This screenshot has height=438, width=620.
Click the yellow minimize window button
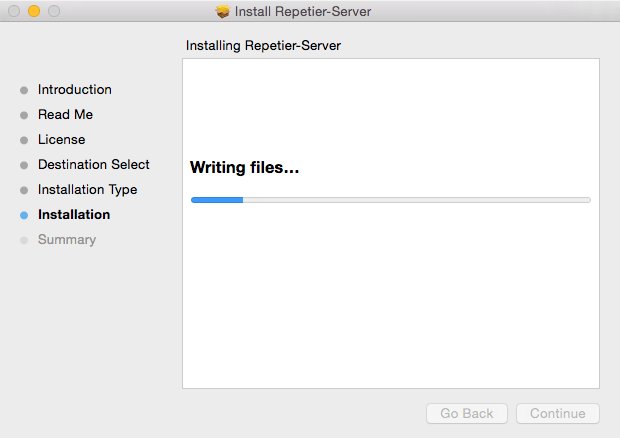tap(34, 12)
